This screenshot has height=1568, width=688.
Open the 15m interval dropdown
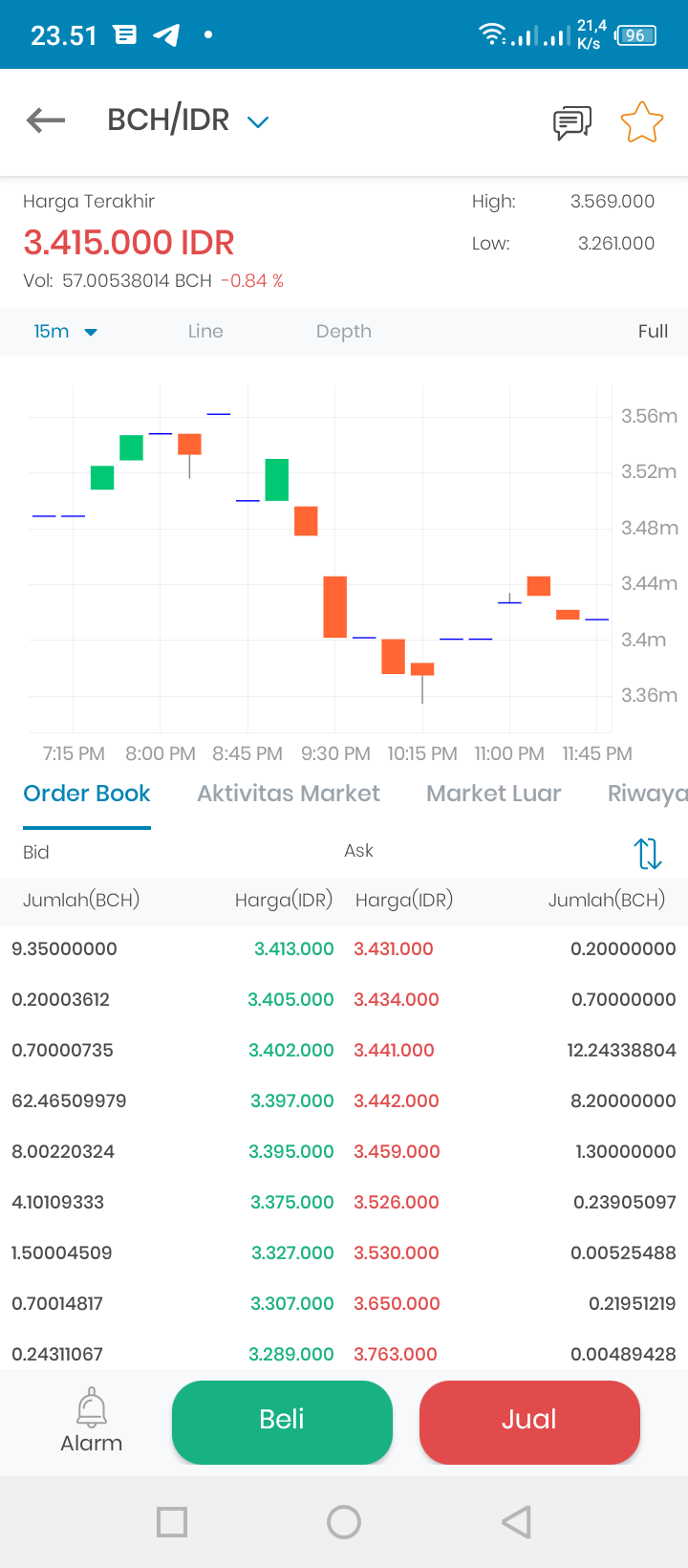pos(65,332)
